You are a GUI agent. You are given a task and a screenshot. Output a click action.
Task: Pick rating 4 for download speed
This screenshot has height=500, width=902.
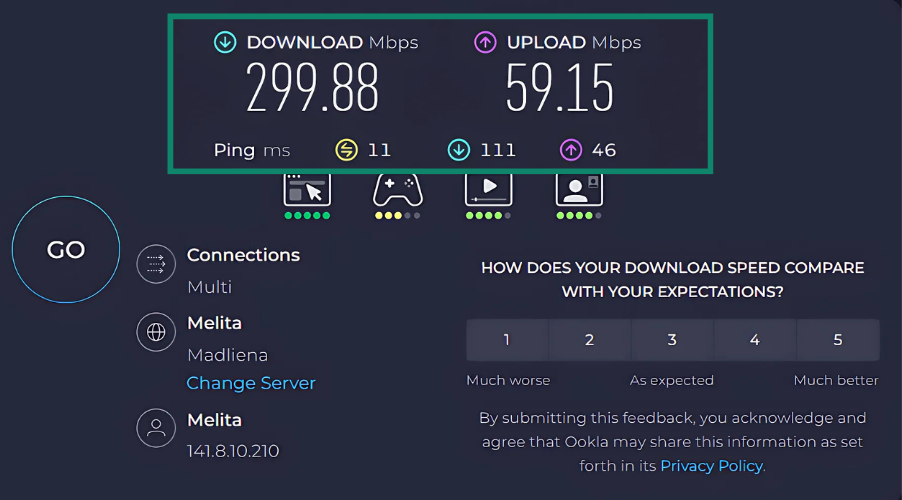[755, 340]
